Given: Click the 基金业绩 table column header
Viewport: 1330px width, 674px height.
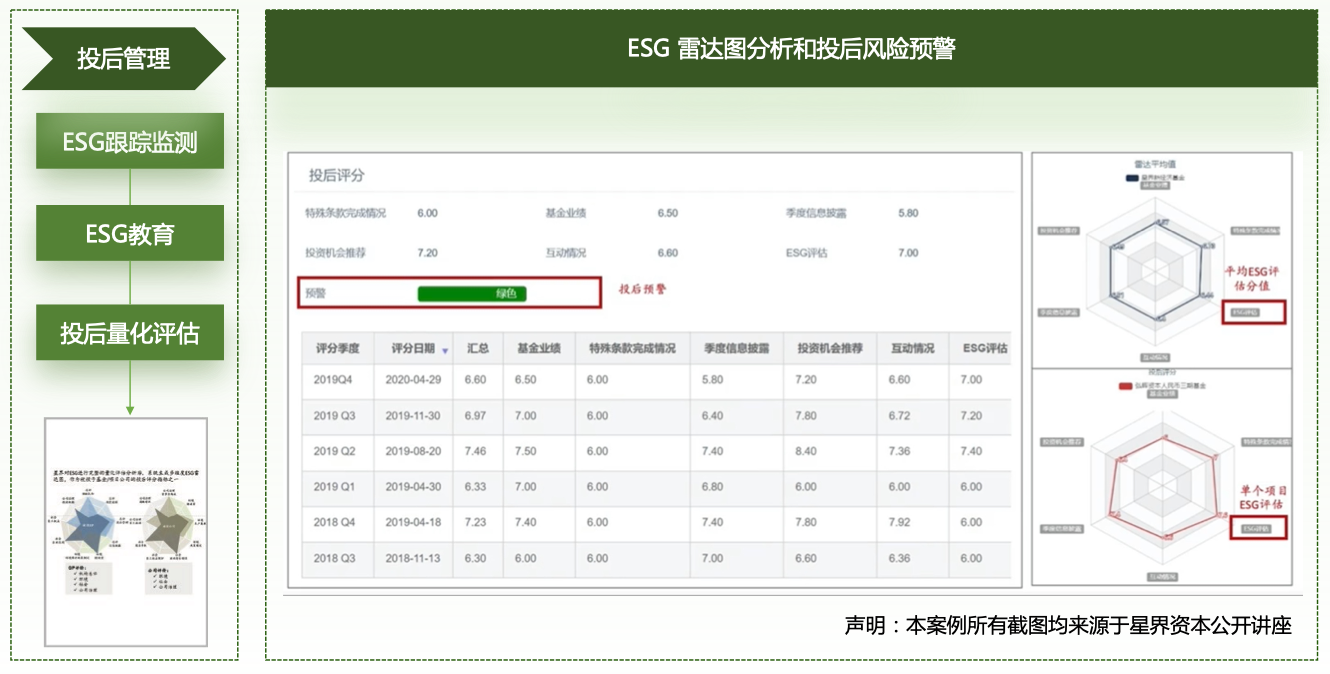Looking at the screenshot, I should (538, 349).
